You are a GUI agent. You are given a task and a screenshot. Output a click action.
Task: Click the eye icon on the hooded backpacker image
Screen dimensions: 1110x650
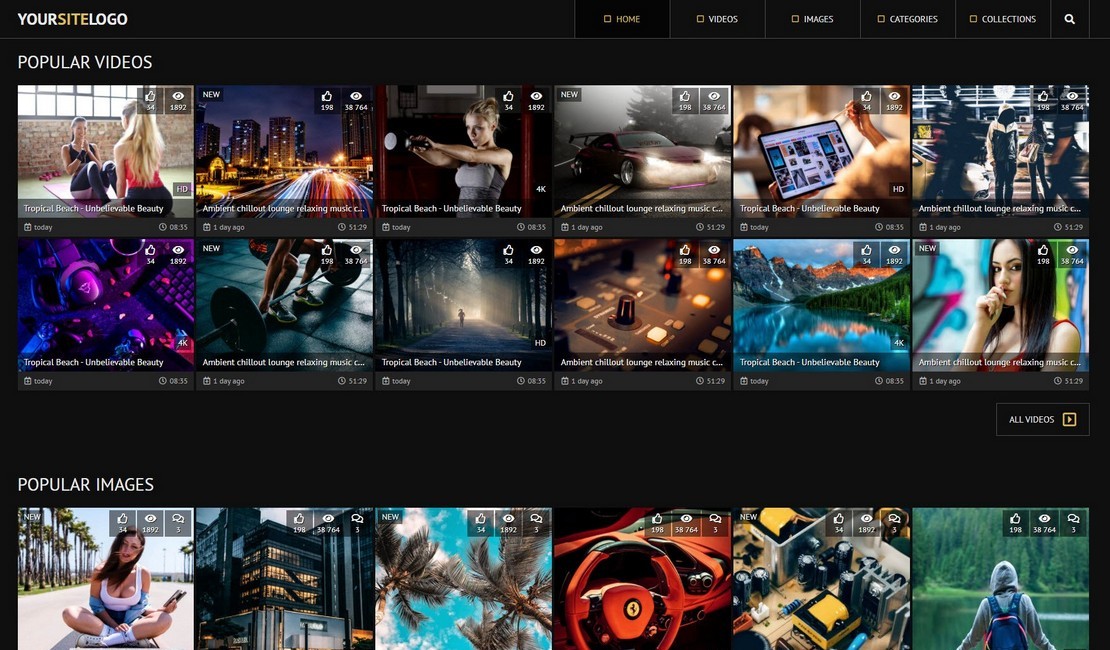click(1044, 518)
